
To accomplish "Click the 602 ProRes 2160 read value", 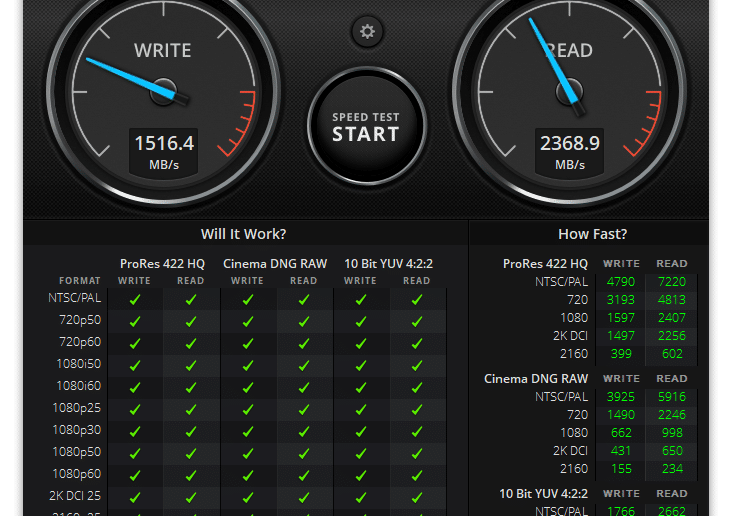I will (672, 353).
